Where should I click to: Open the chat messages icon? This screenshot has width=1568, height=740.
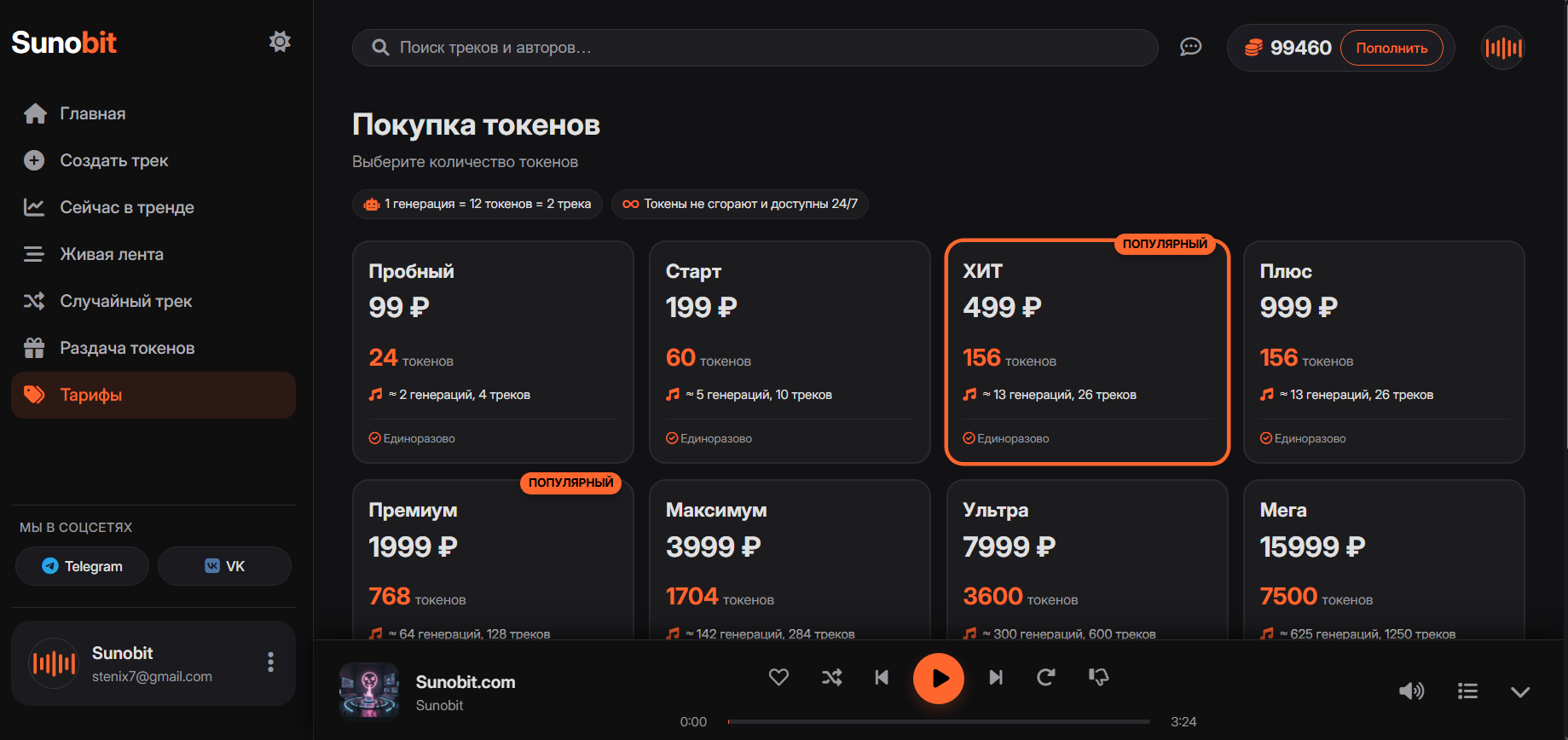(1190, 47)
